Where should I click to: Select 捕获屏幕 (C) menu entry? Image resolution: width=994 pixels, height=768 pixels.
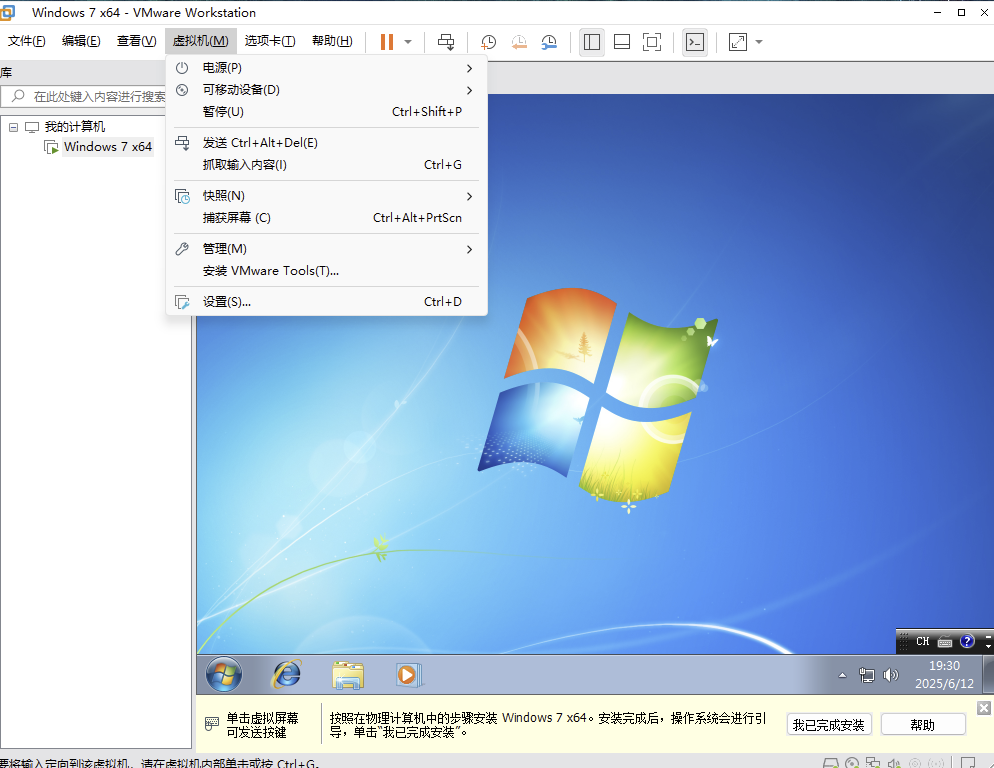click(x=326, y=218)
